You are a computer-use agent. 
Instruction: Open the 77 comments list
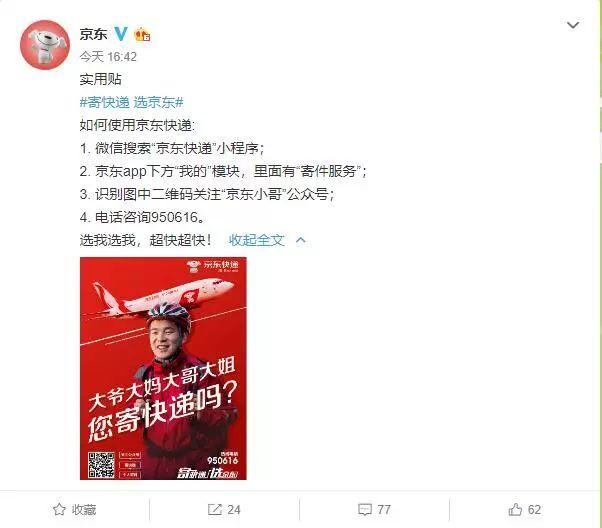[x=384, y=510]
